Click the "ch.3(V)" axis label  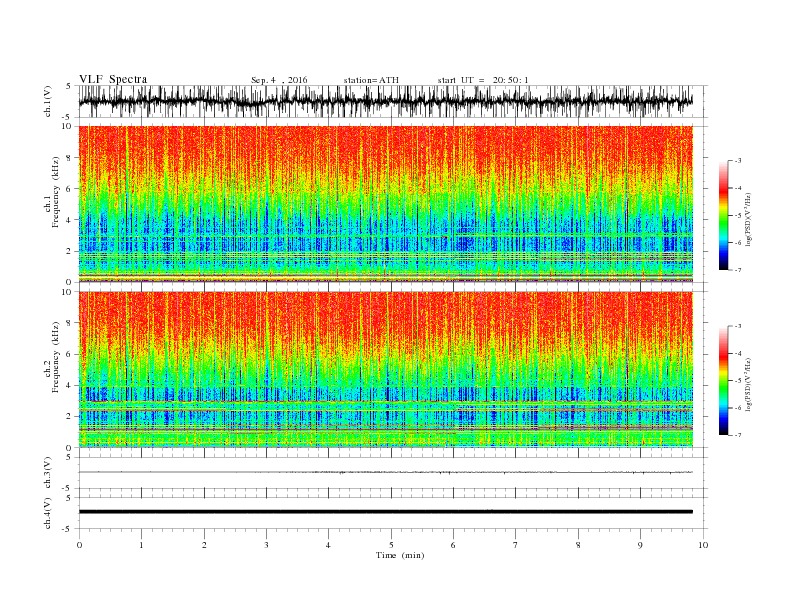point(48,473)
